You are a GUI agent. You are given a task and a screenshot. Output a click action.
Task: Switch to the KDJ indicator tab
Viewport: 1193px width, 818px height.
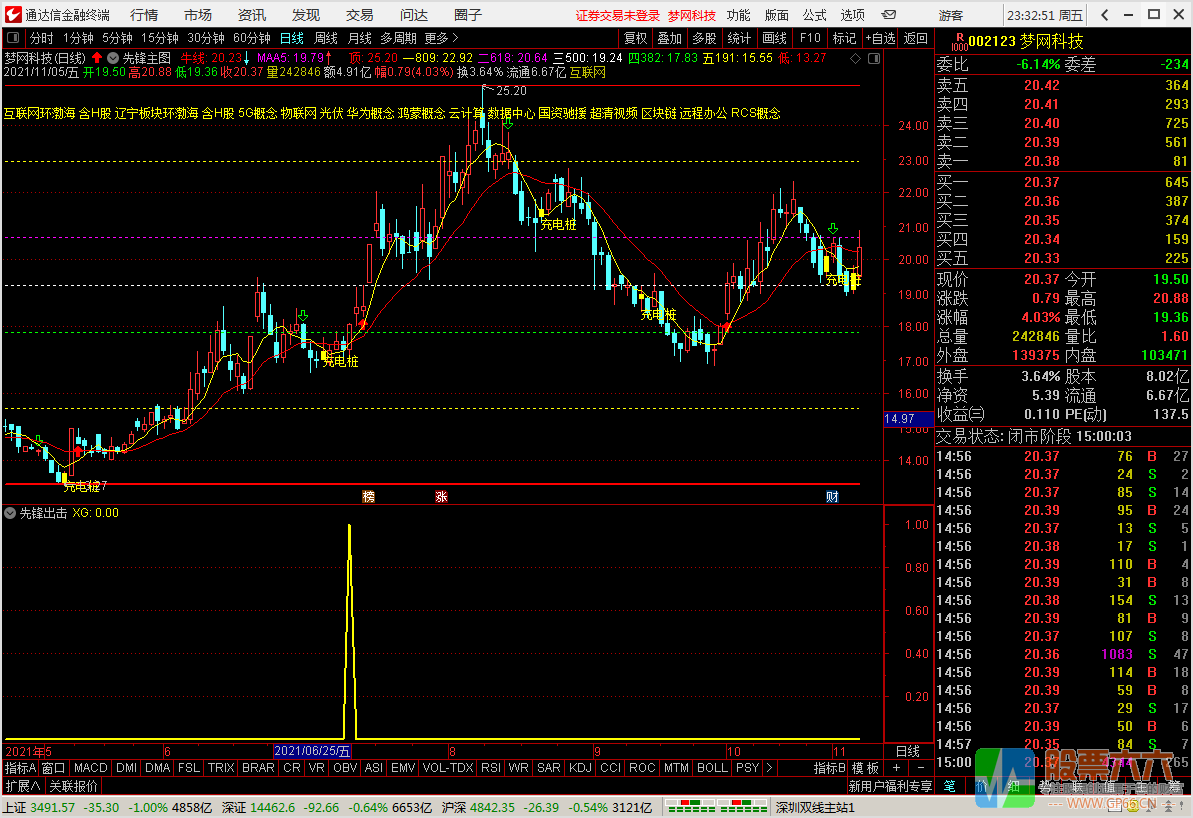tap(581, 768)
